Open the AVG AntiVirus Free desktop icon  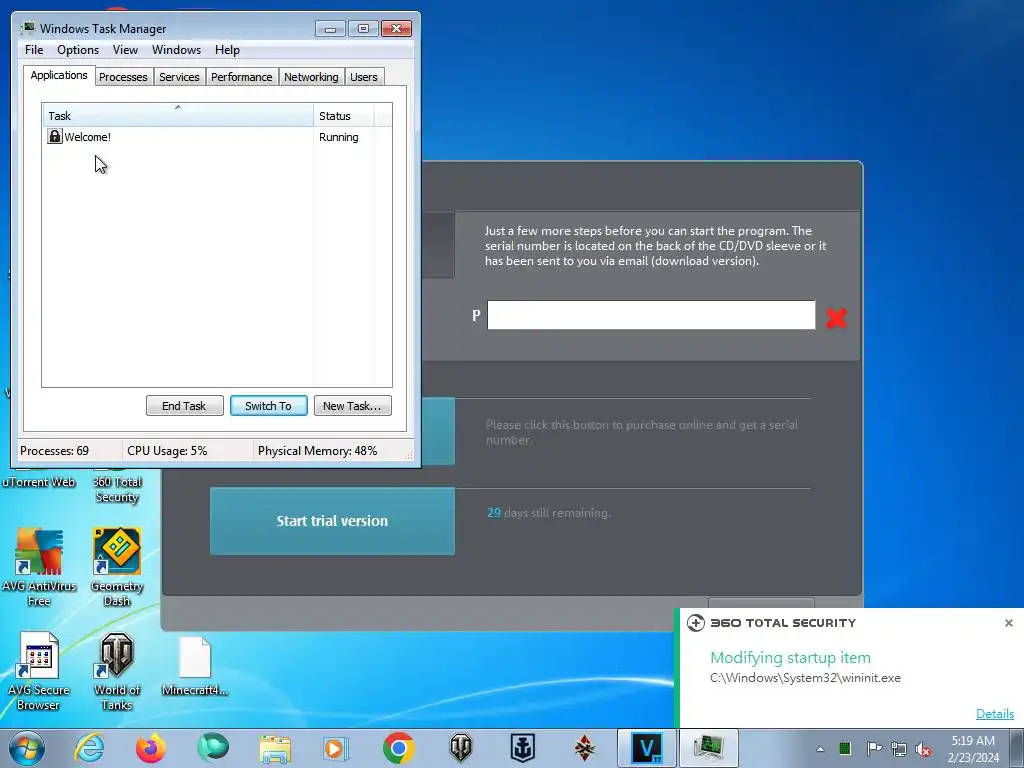39,567
